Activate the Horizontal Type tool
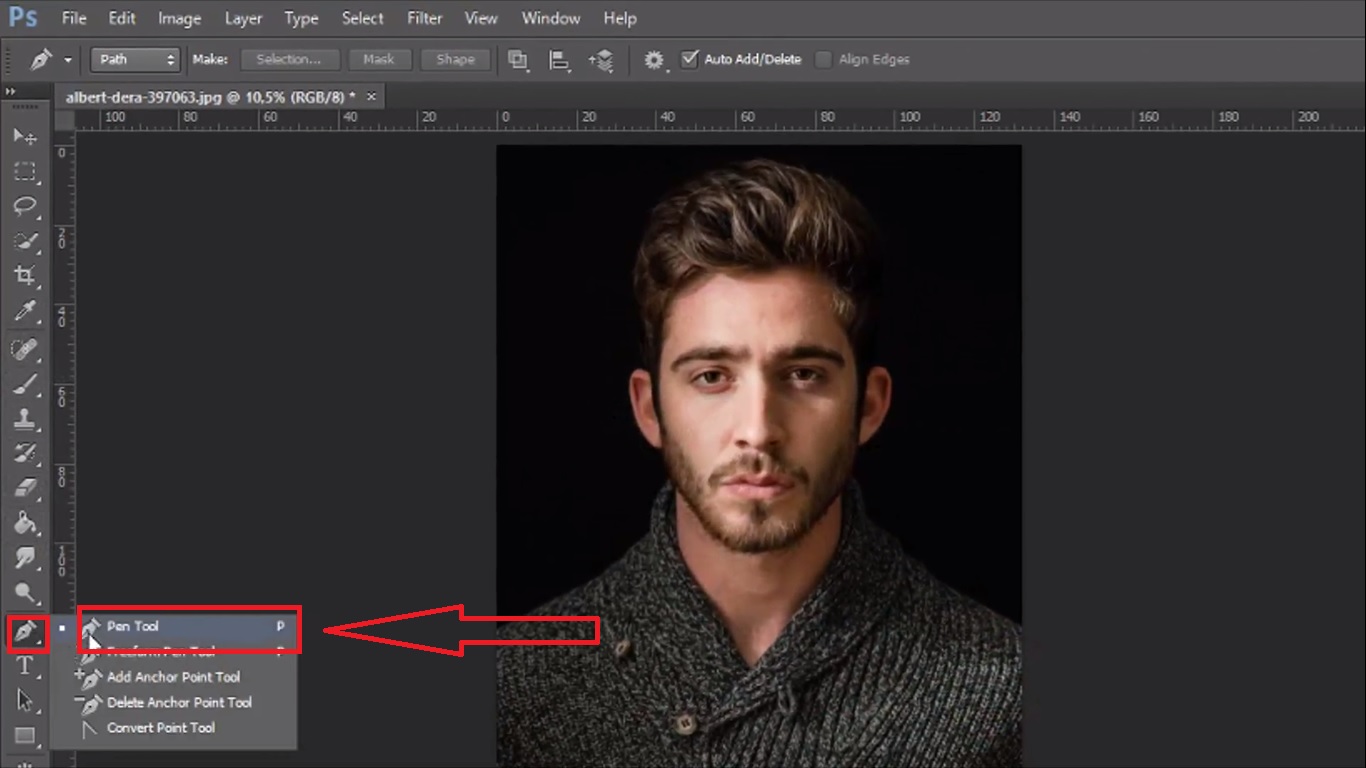 (25, 666)
